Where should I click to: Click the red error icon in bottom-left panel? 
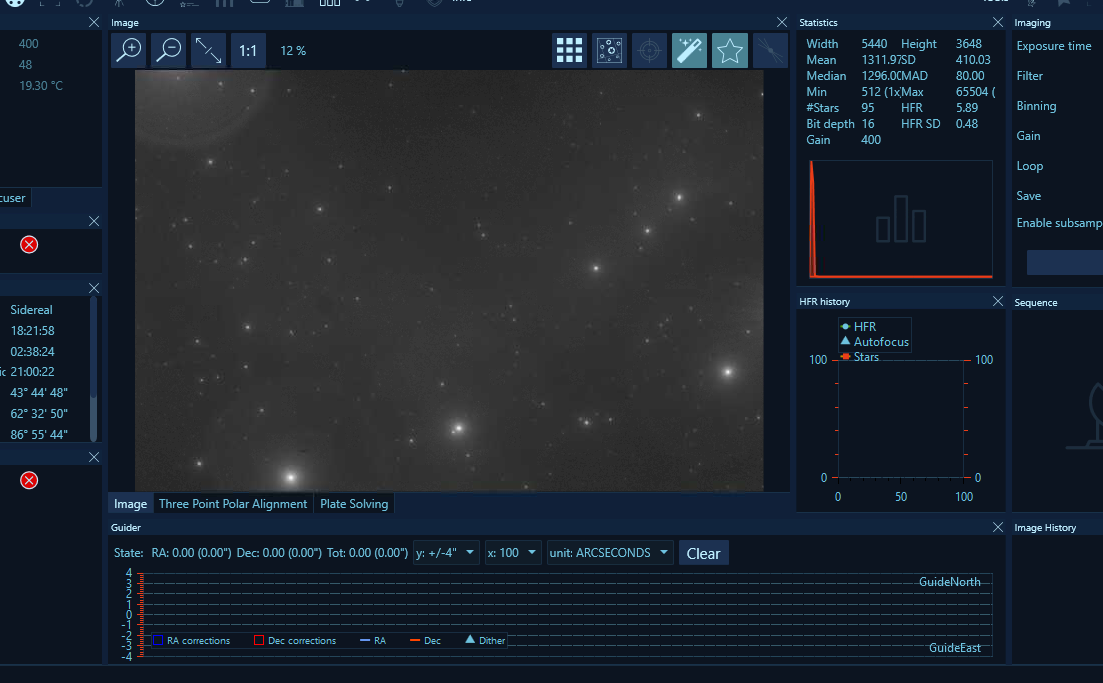(x=29, y=480)
